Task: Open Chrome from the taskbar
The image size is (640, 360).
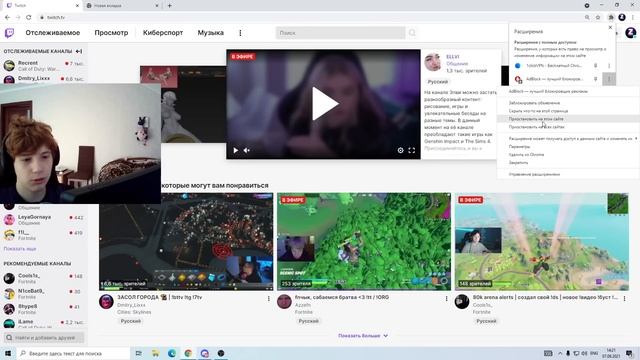Action: coord(188,353)
